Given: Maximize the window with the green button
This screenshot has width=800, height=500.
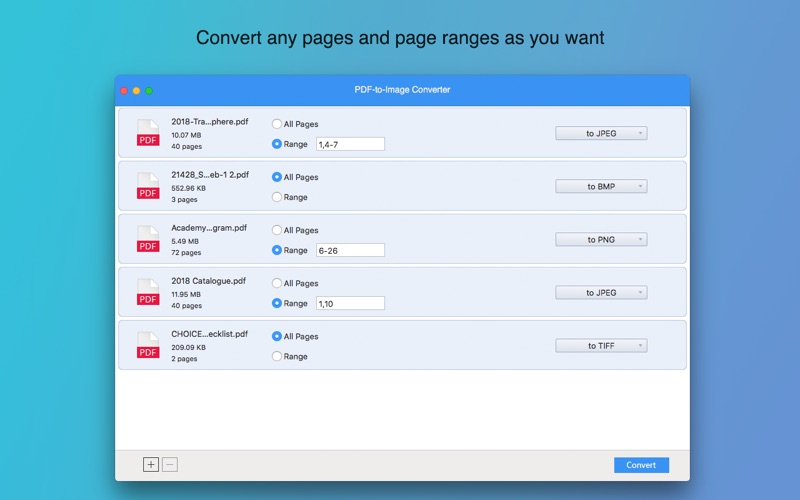Looking at the screenshot, I should [x=149, y=91].
